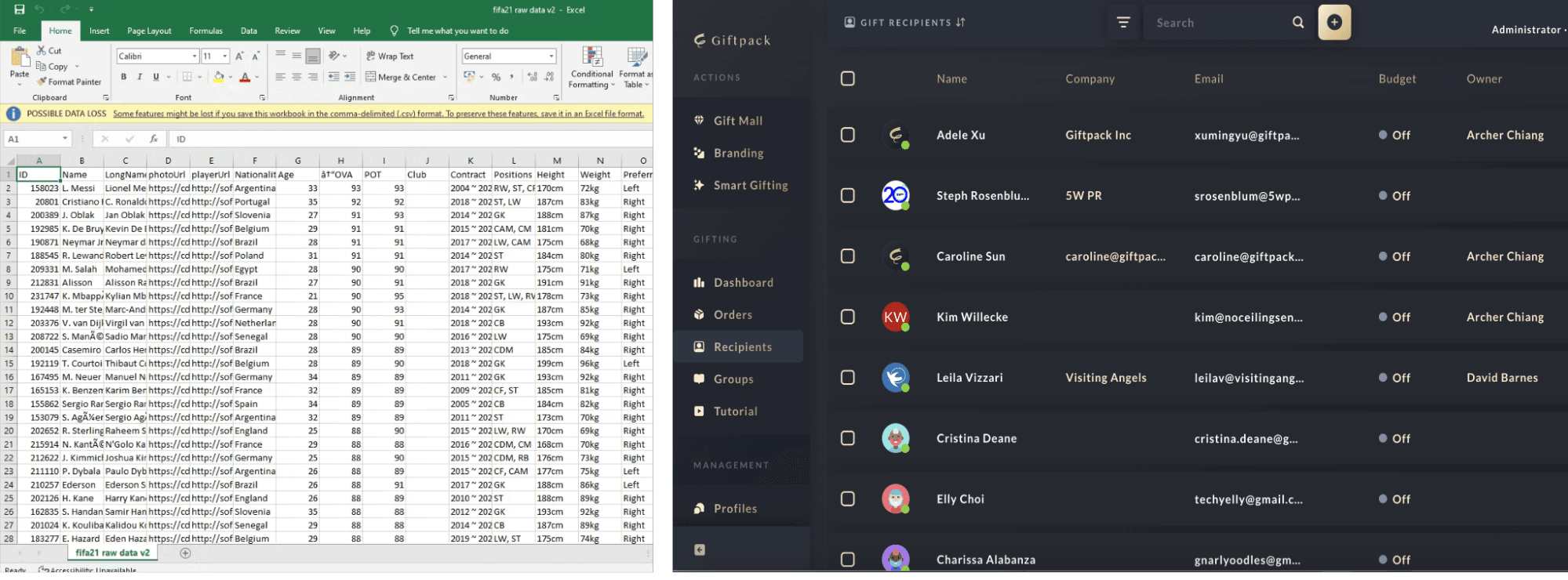1568x580 pixels.
Task: Click the font color red A swatch
Action: [x=245, y=77]
